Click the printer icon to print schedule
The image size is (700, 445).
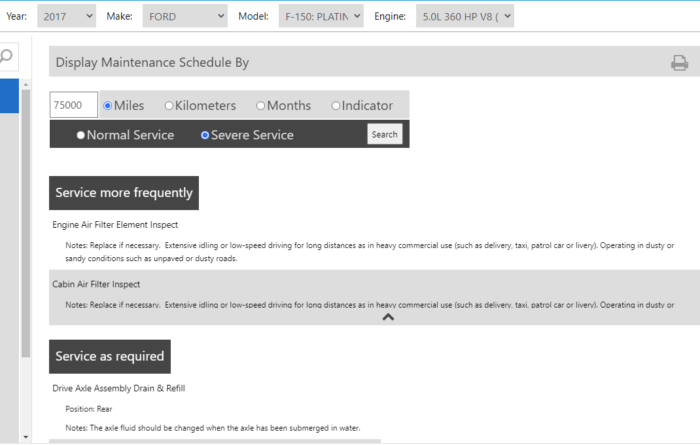(679, 63)
